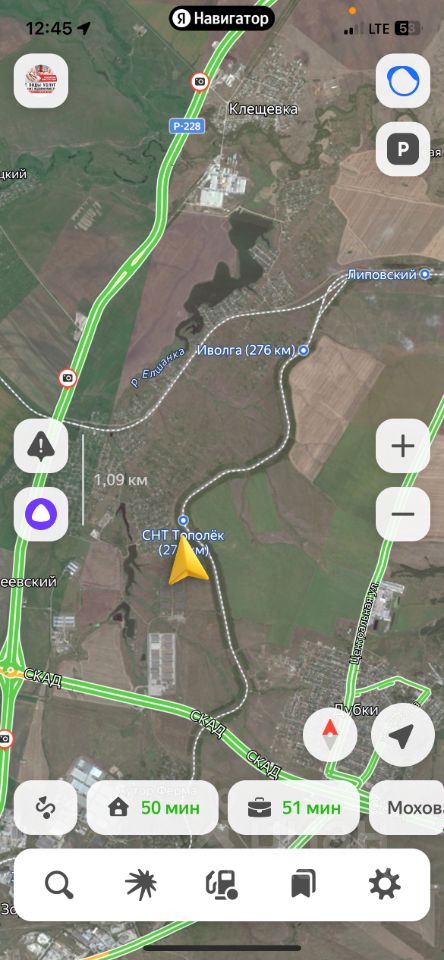Tap the blue circular assistant button

pyautogui.click(x=402, y=81)
